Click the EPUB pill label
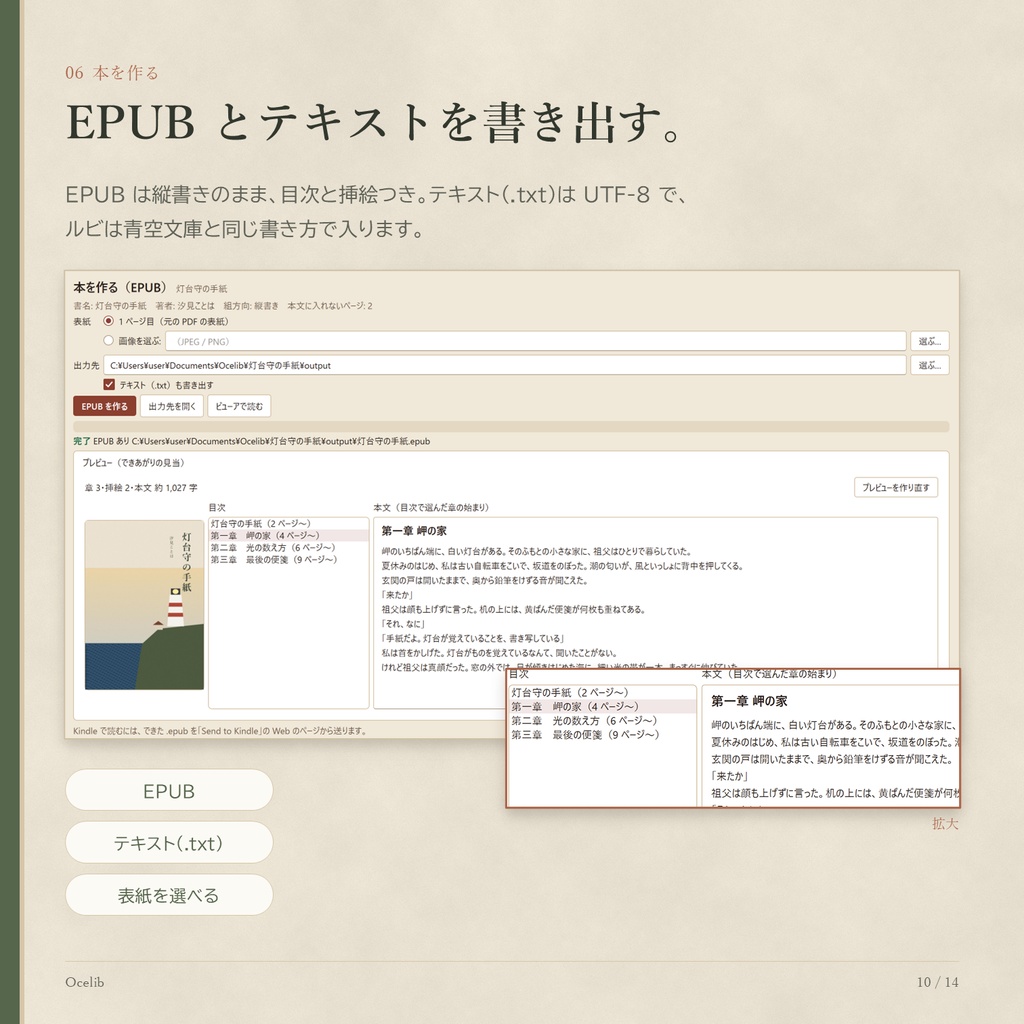1024x1024 pixels. pos(168,791)
